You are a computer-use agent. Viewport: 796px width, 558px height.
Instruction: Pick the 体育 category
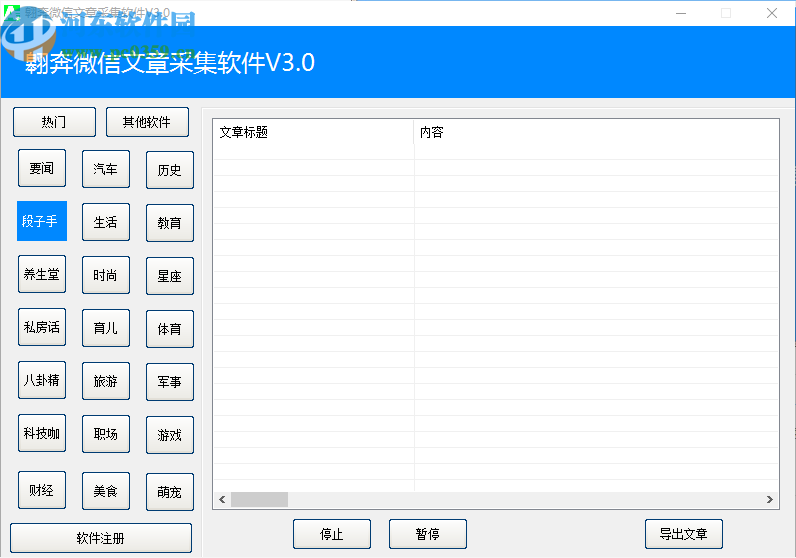tap(170, 329)
